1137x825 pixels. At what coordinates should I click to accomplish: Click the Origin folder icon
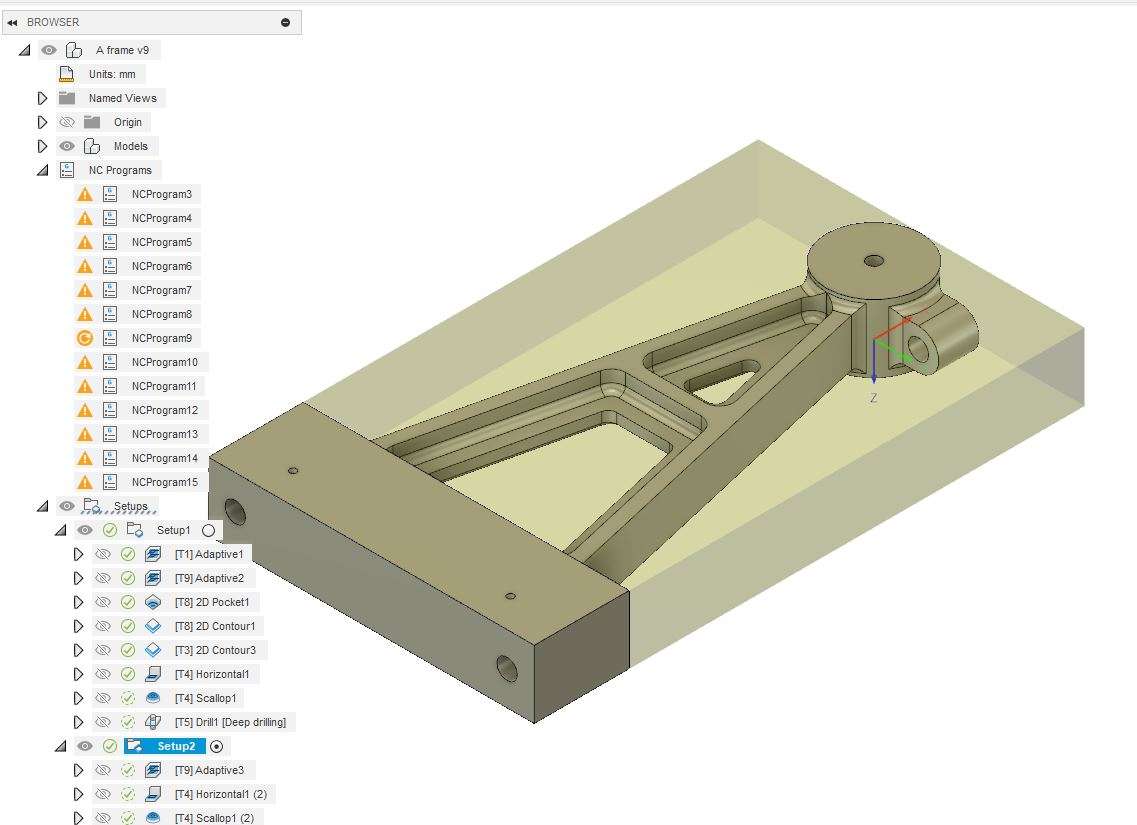(91, 122)
